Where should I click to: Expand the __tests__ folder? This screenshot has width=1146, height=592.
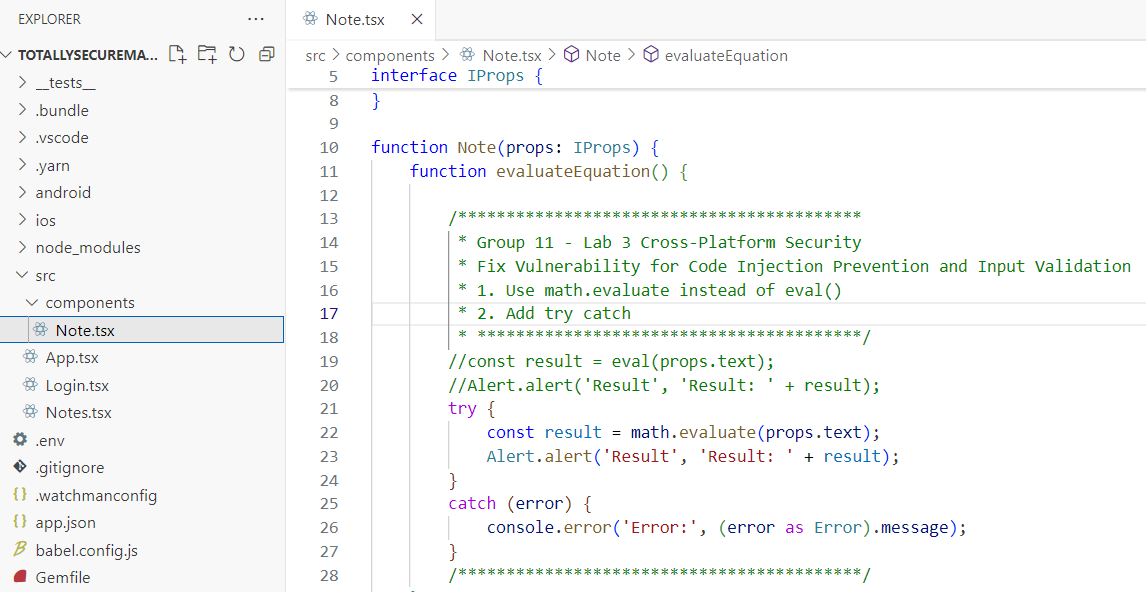pos(23,83)
